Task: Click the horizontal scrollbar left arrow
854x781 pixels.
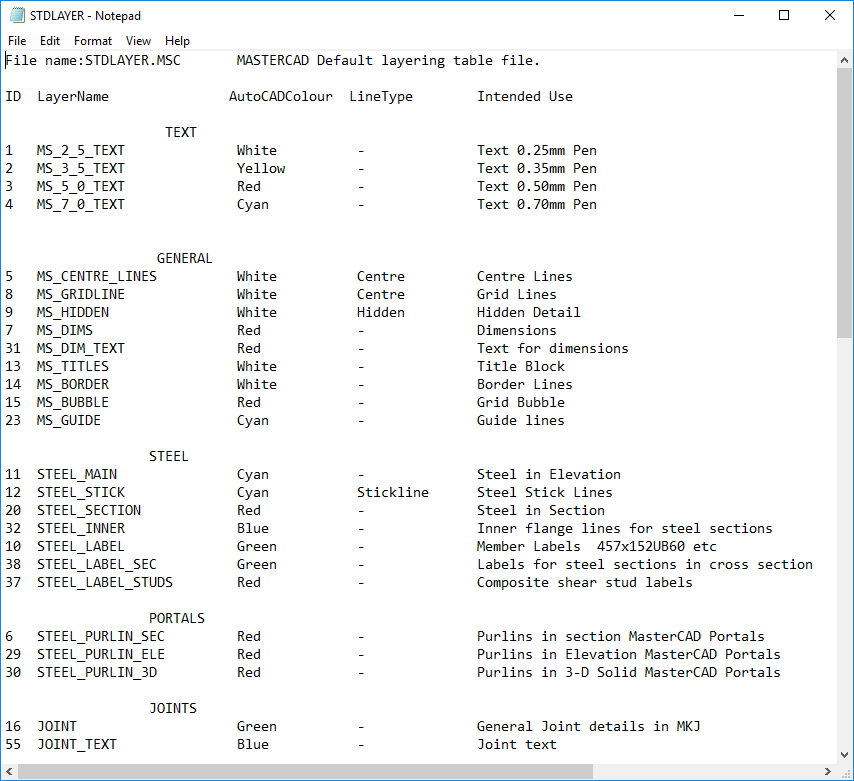Action: (9, 771)
